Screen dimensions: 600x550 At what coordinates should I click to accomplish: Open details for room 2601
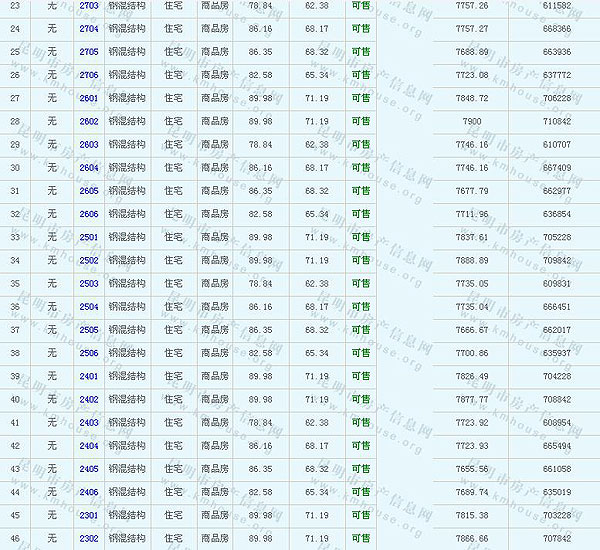pos(88,98)
